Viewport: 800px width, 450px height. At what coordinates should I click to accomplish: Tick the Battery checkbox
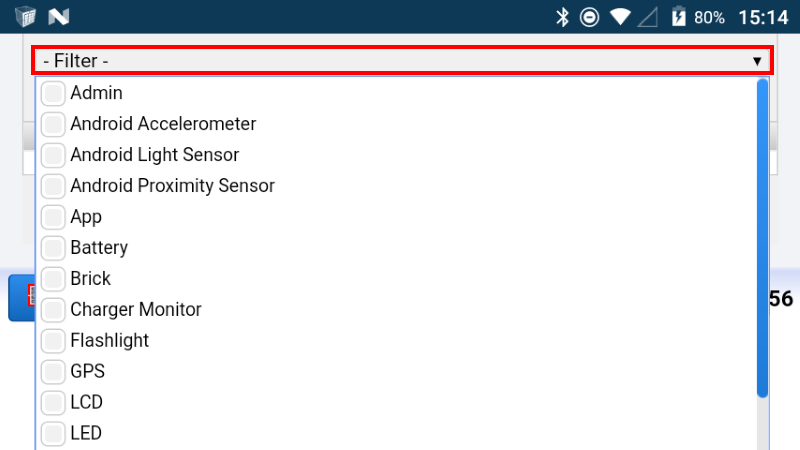(x=53, y=248)
